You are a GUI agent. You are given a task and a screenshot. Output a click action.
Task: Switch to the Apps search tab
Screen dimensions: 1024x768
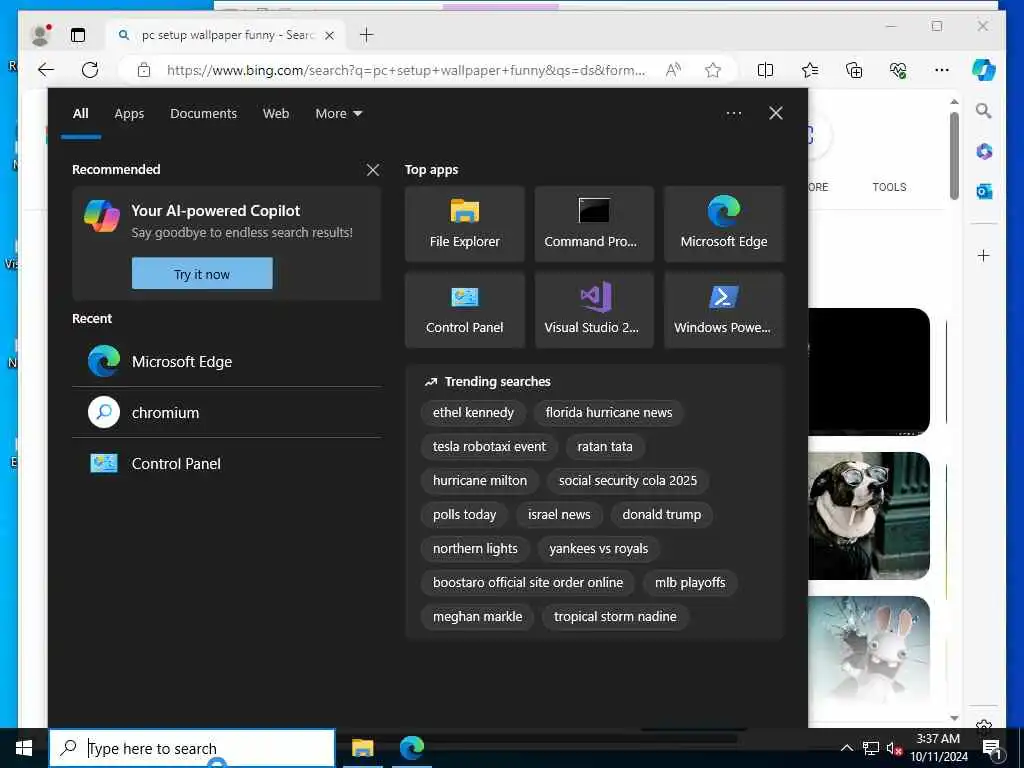click(x=129, y=114)
